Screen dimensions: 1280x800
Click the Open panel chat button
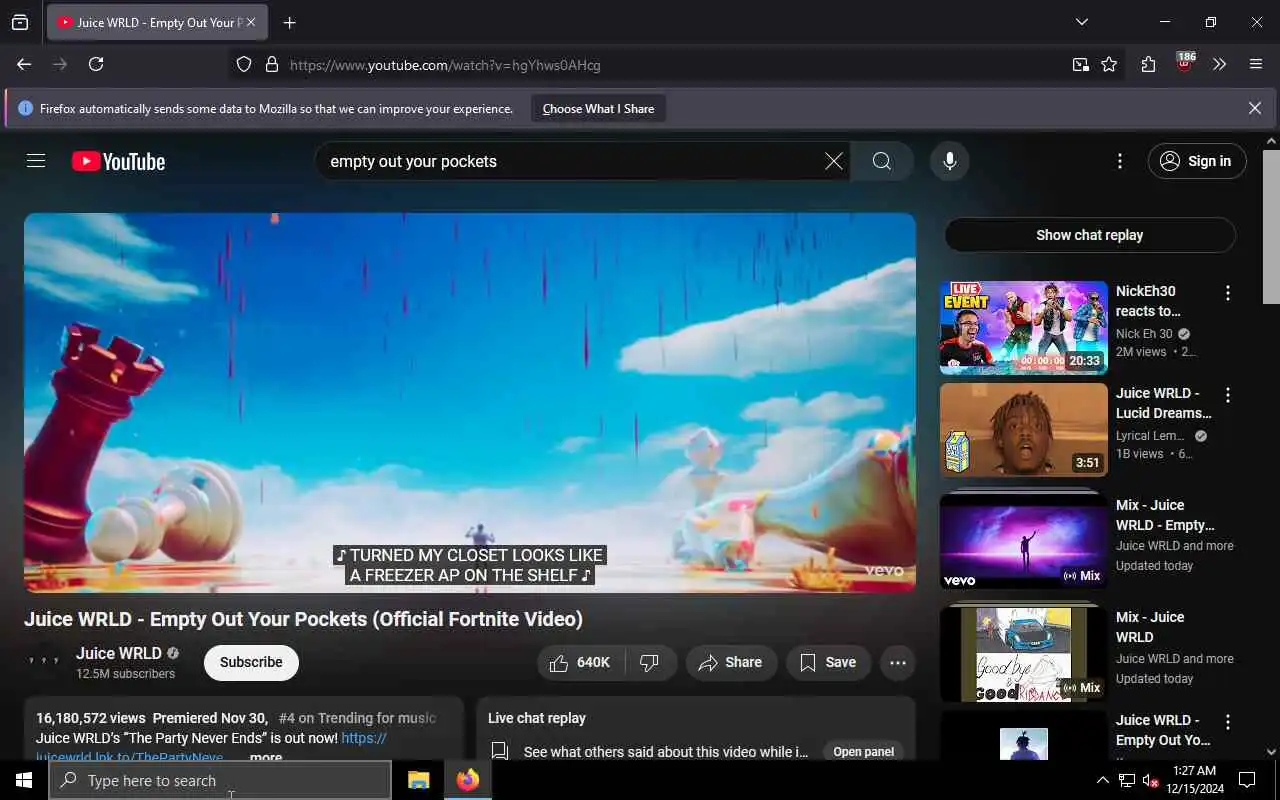pos(863,752)
